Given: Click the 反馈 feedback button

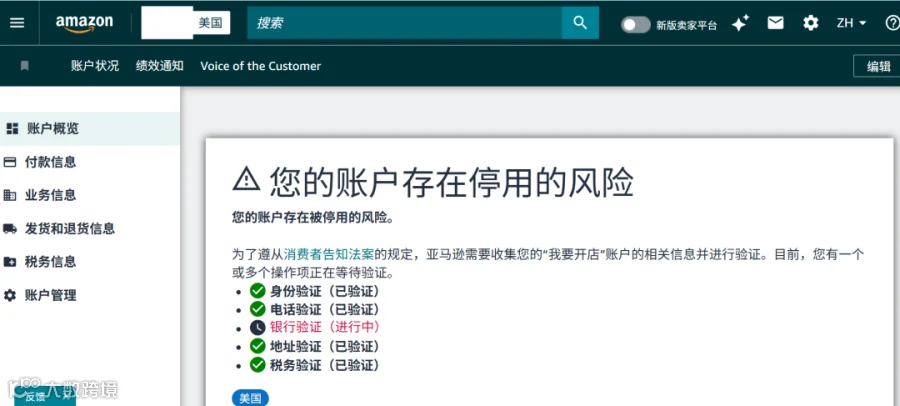Looking at the screenshot, I should (44, 396).
